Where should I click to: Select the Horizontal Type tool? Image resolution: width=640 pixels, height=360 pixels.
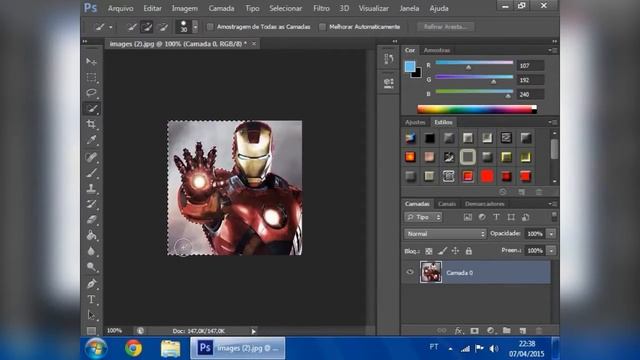click(91, 299)
